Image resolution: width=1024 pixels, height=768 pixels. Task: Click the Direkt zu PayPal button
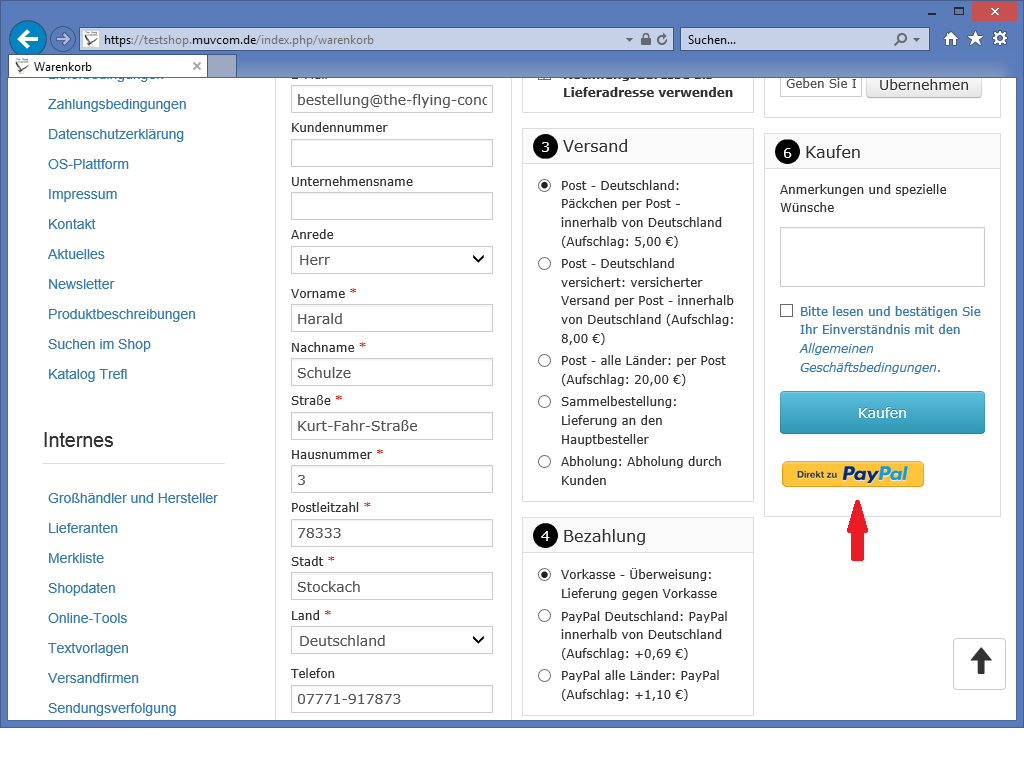tap(853, 474)
